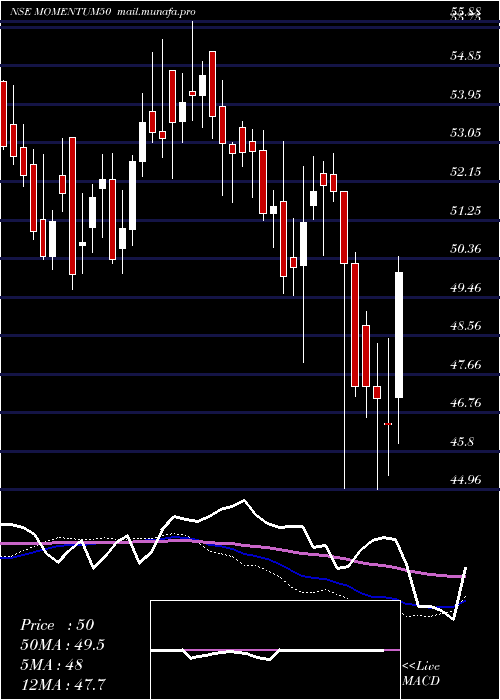Click the 44.96 price axis label
500x700 pixels.
coord(466,480)
